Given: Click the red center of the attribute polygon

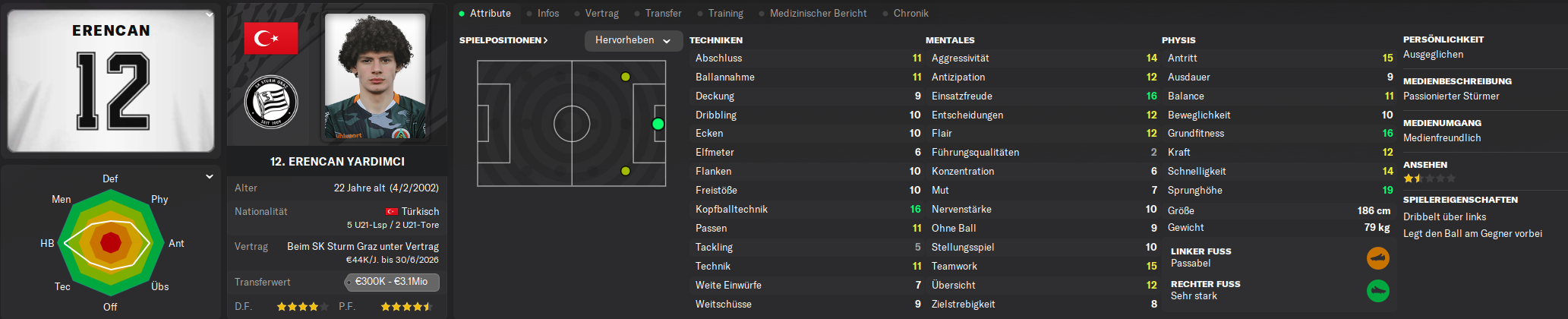Looking at the screenshot, I should 111,243.
